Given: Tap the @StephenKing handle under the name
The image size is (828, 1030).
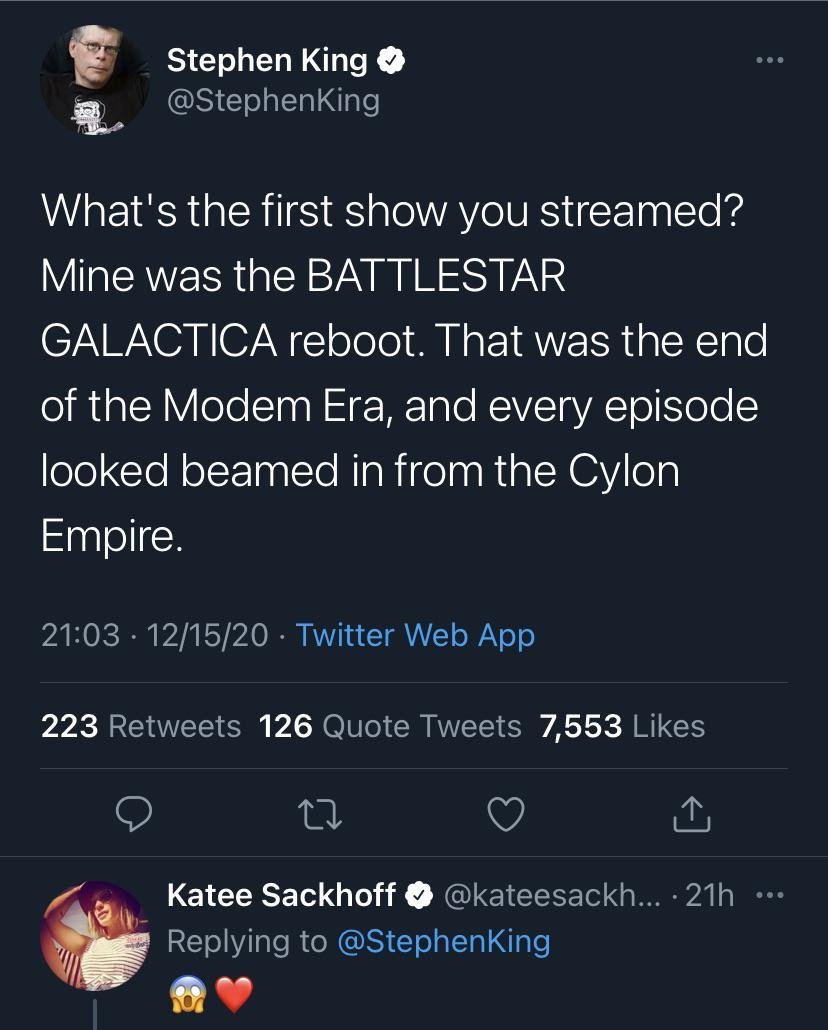Looking at the screenshot, I should [x=273, y=100].
